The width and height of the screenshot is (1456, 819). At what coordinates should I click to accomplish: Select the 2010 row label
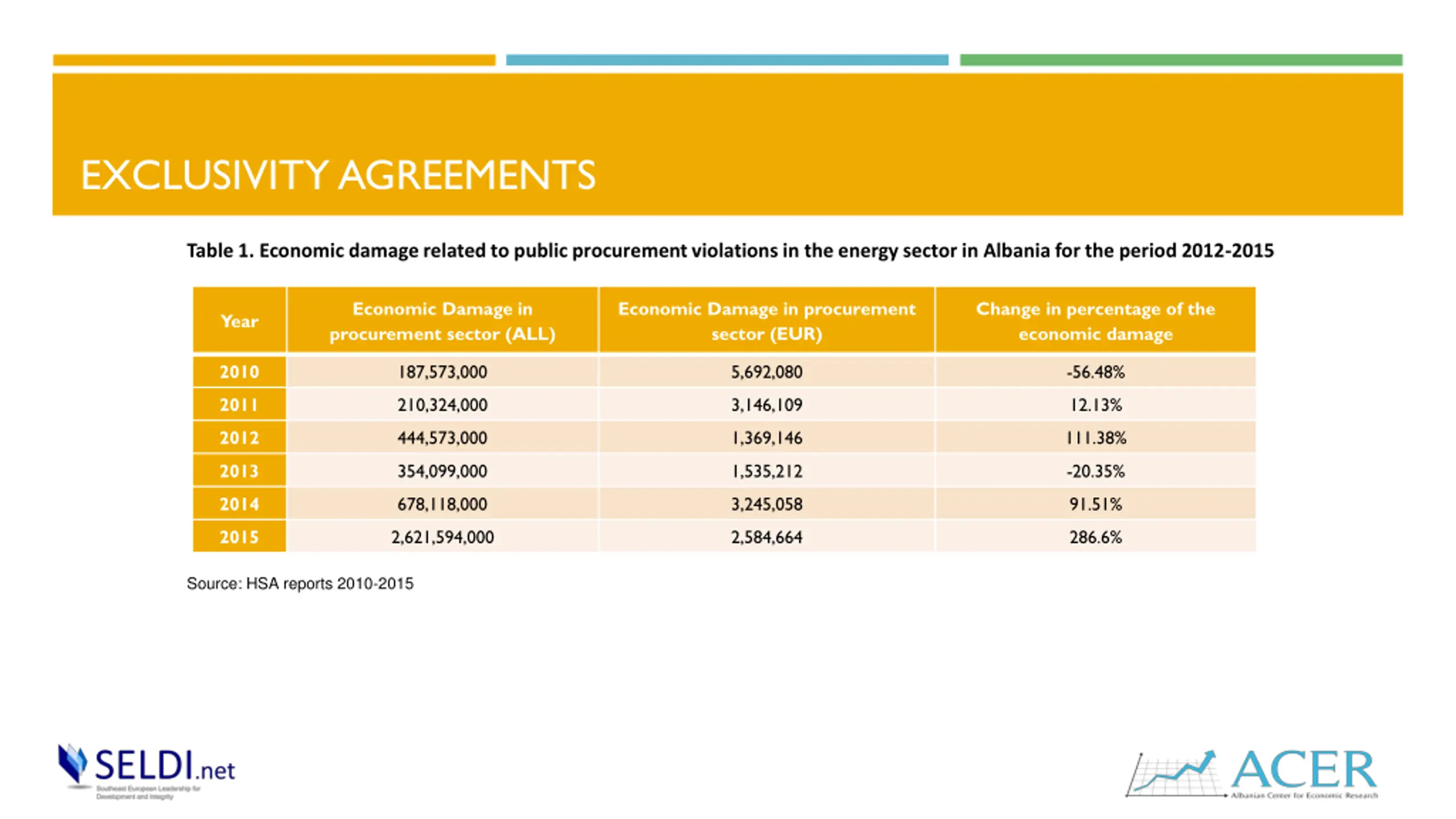coord(239,372)
